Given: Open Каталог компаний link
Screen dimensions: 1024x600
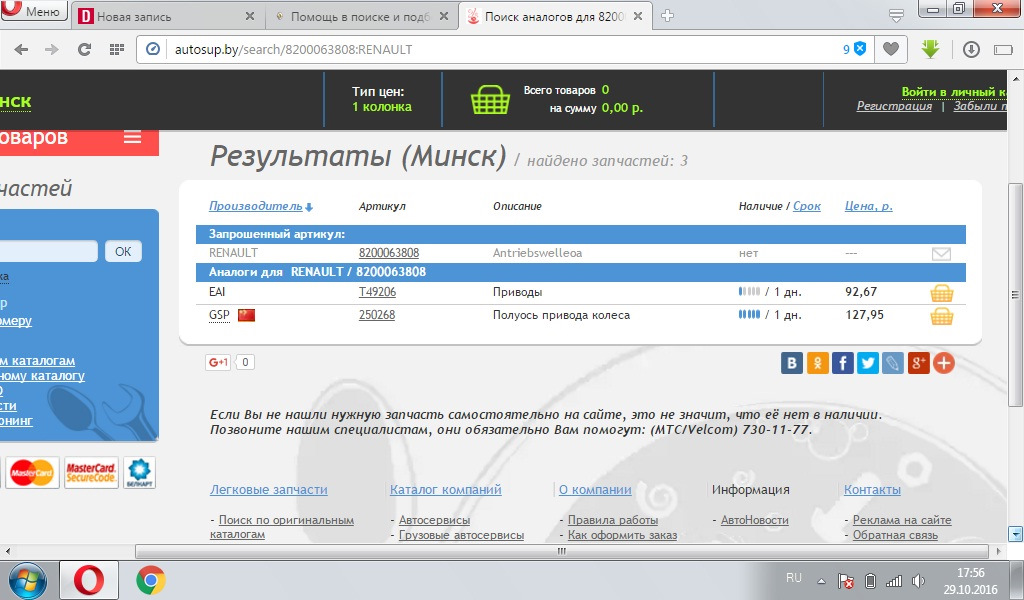Looking at the screenshot, I should point(445,490).
